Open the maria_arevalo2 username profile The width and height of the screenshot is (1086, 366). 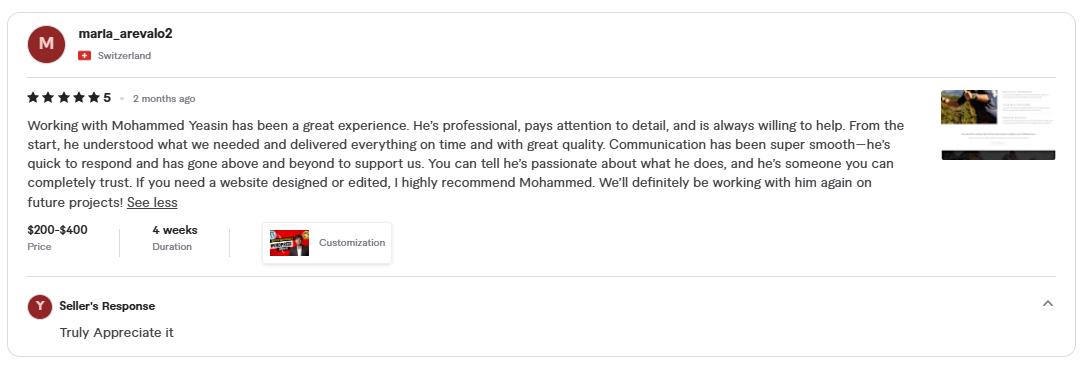click(x=125, y=33)
